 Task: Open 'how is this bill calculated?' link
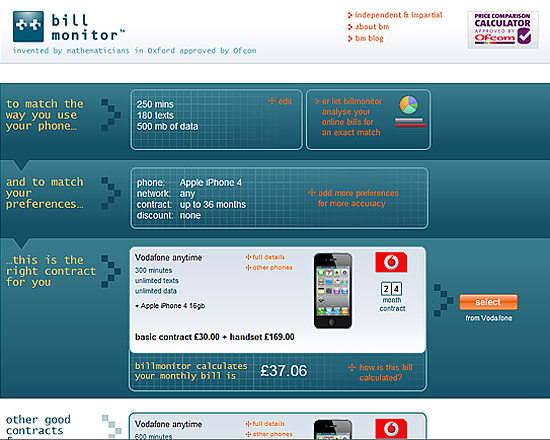click(380, 372)
